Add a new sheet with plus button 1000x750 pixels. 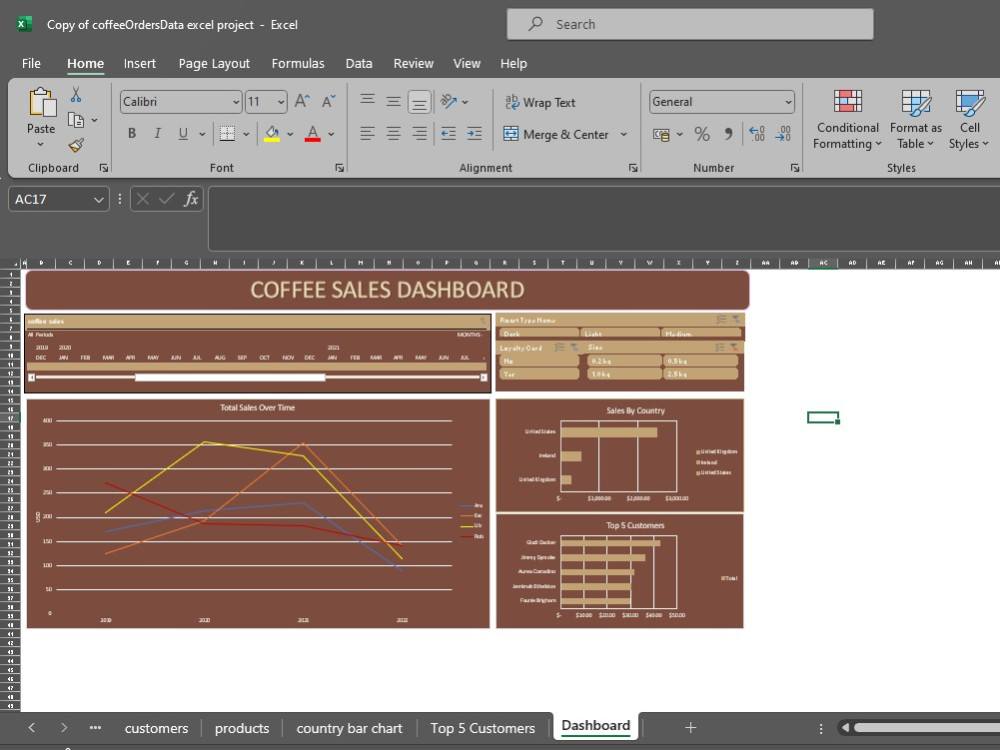click(690, 728)
